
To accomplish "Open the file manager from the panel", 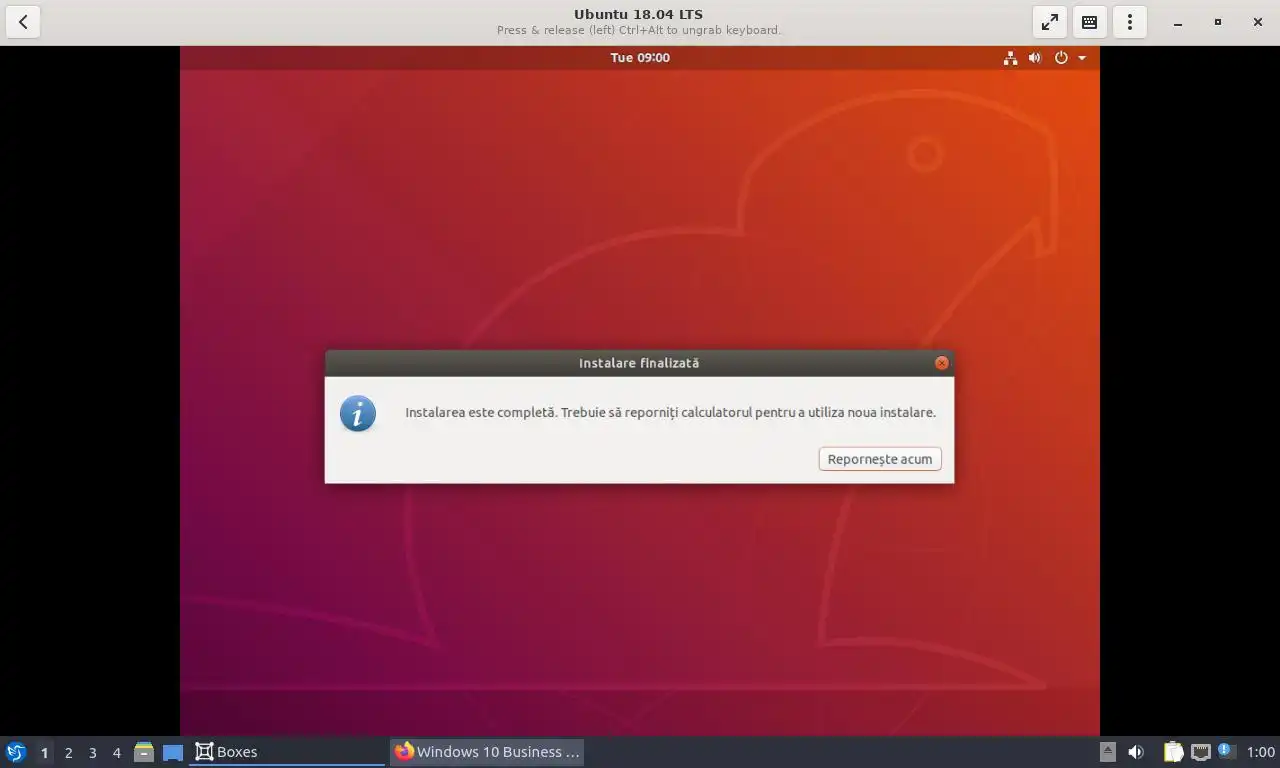I will (144, 752).
